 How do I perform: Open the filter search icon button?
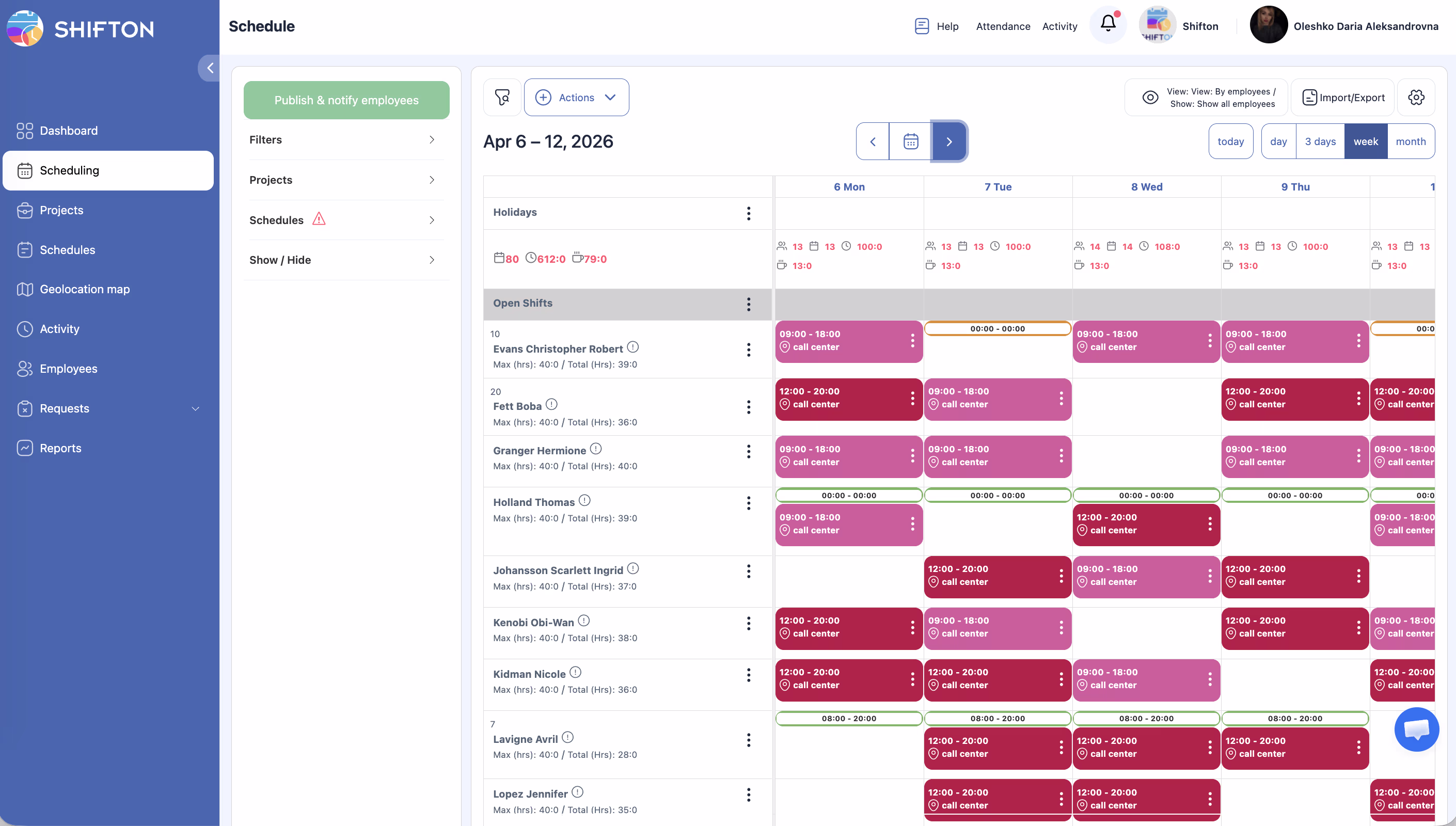[502, 98]
